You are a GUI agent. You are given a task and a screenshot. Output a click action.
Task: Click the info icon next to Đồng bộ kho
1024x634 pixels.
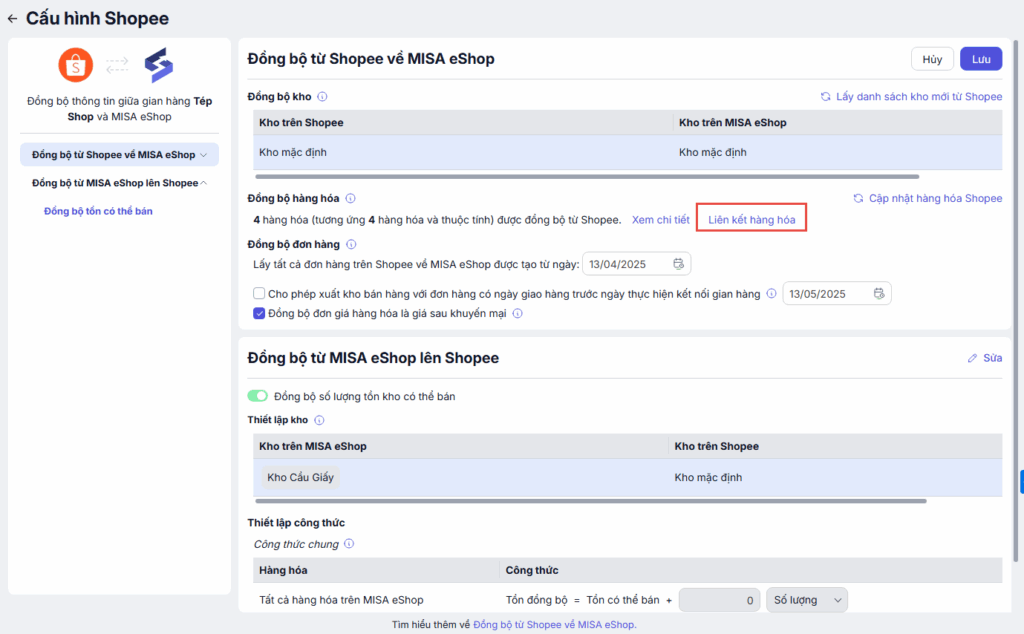[322, 97]
